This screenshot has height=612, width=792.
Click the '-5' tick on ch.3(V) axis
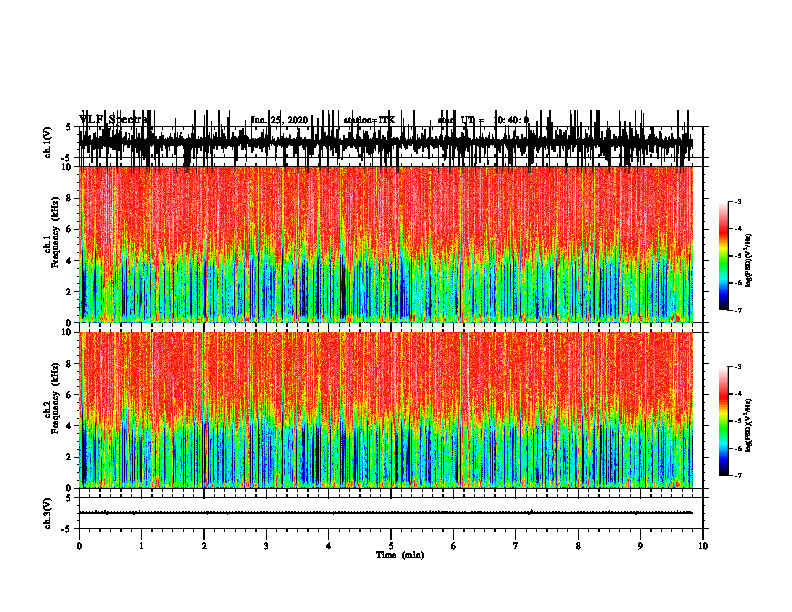[67, 529]
